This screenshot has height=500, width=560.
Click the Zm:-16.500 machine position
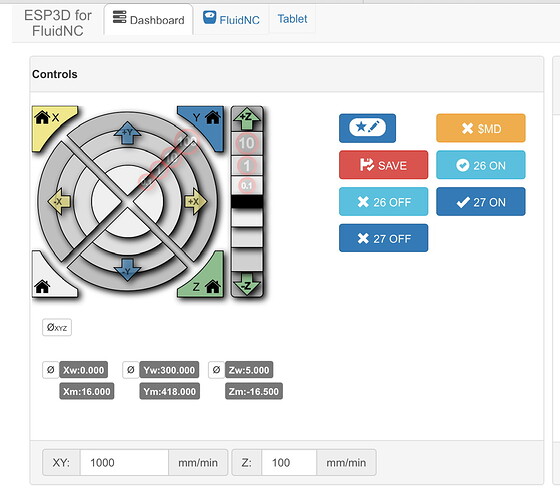click(254, 391)
